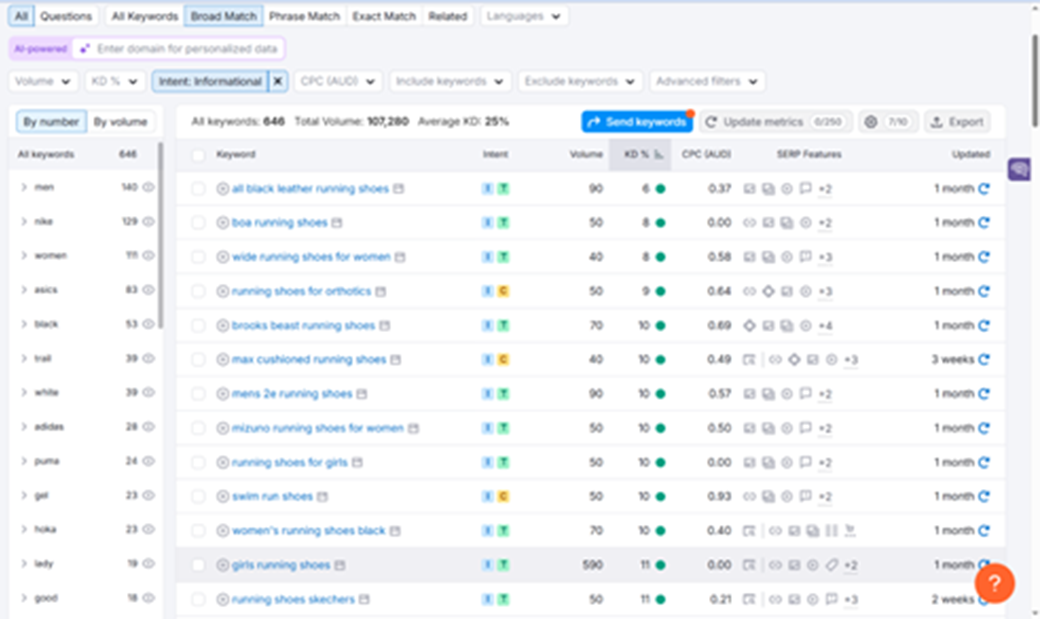The height and width of the screenshot is (619, 1040).
Task: Click the purple chat widget icon
Action: [1019, 170]
